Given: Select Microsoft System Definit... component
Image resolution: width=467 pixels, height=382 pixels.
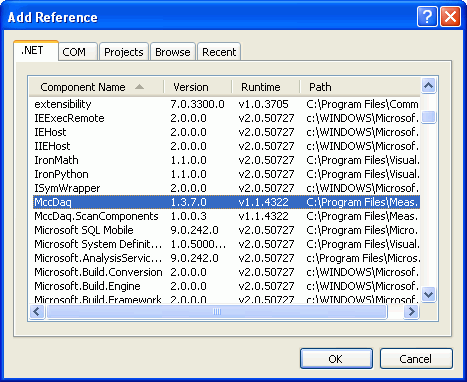Looking at the screenshot, I should pos(226,244).
